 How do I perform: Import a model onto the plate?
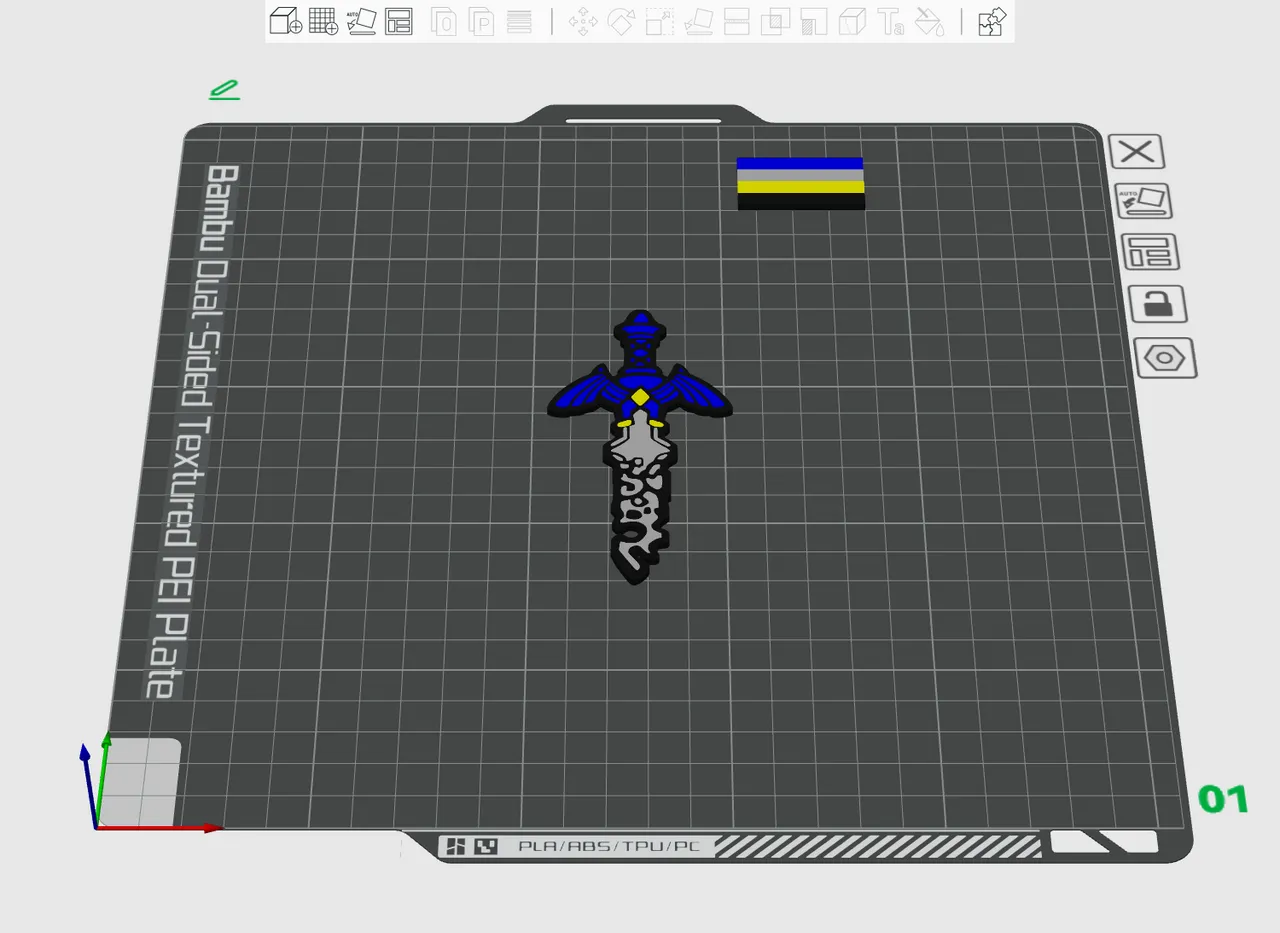(x=284, y=21)
